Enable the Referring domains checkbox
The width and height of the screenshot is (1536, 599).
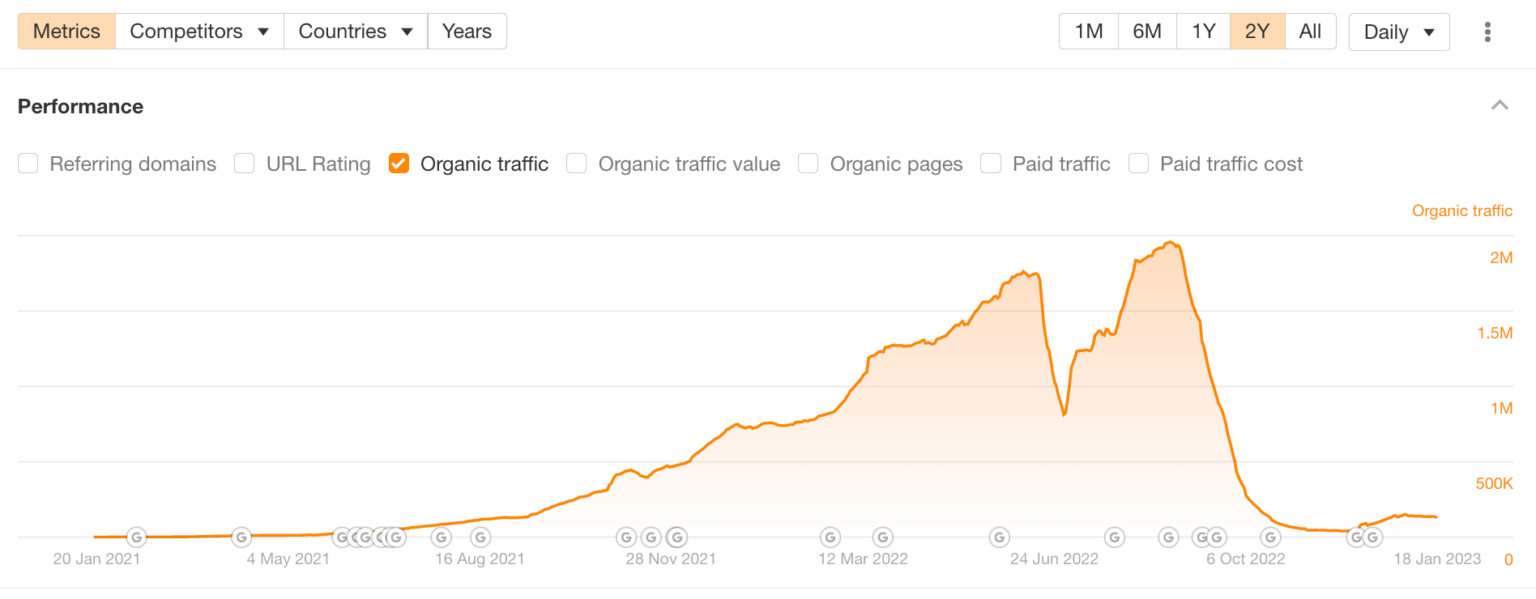coord(28,163)
